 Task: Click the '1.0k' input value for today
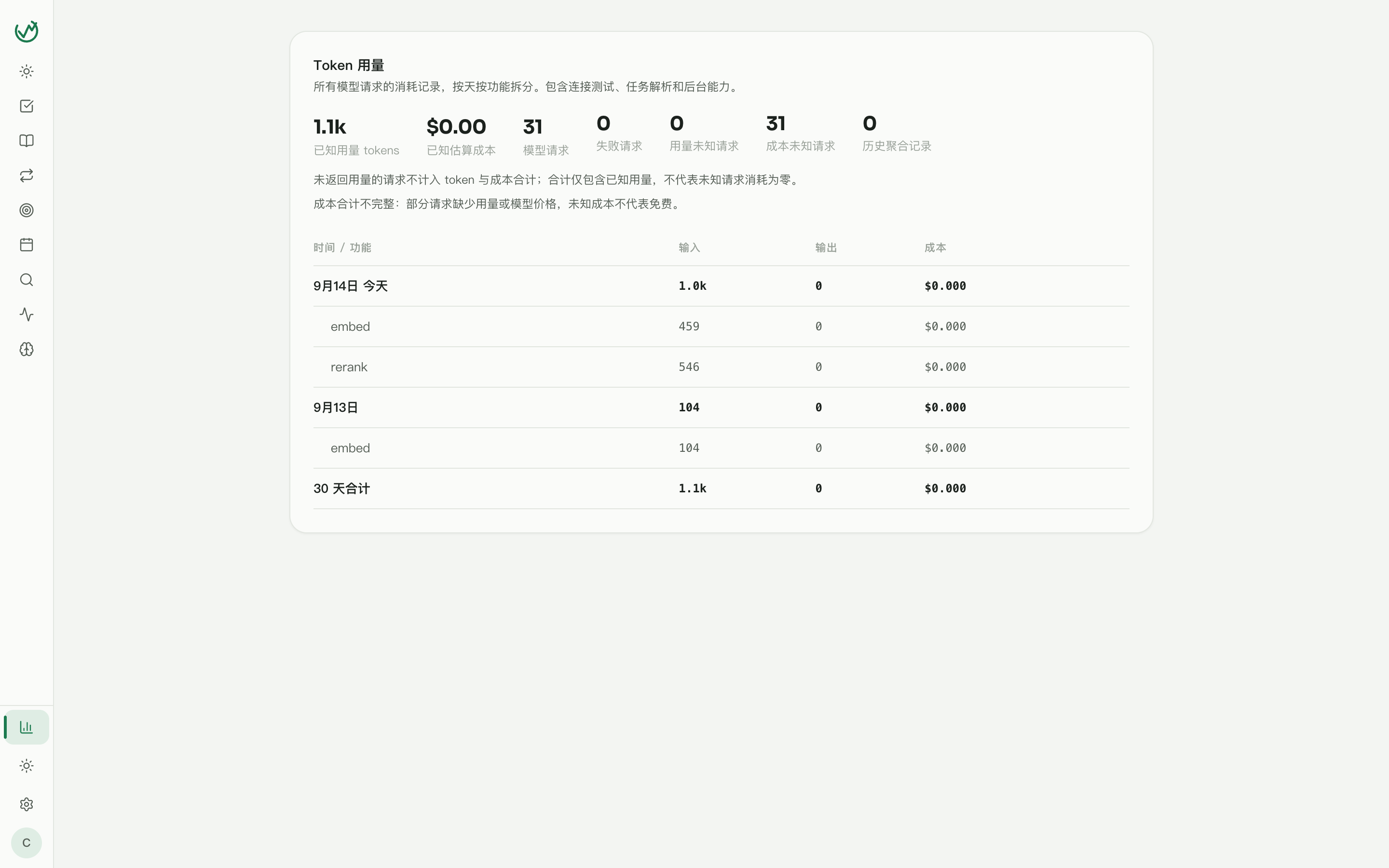(x=692, y=286)
